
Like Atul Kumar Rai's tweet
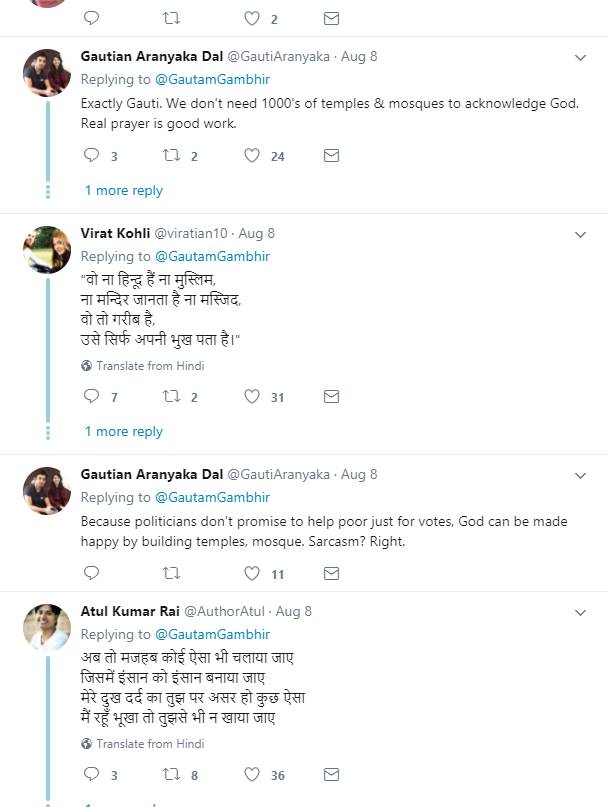(252, 775)
